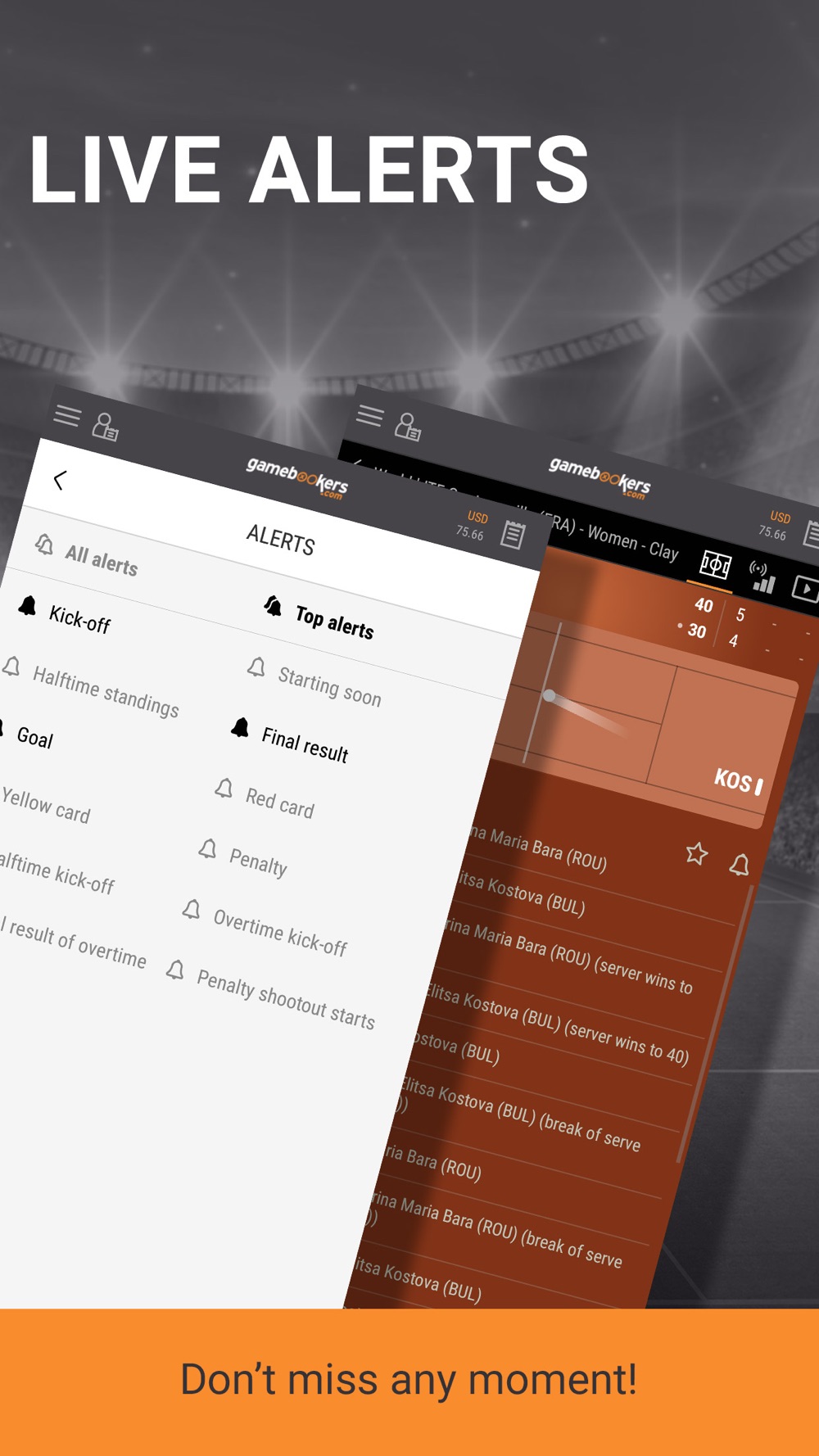Tap gamebookers logo in tennis match screen
Screen dimensions: 819x1456
pyautogui.click(x=600, y=477)
